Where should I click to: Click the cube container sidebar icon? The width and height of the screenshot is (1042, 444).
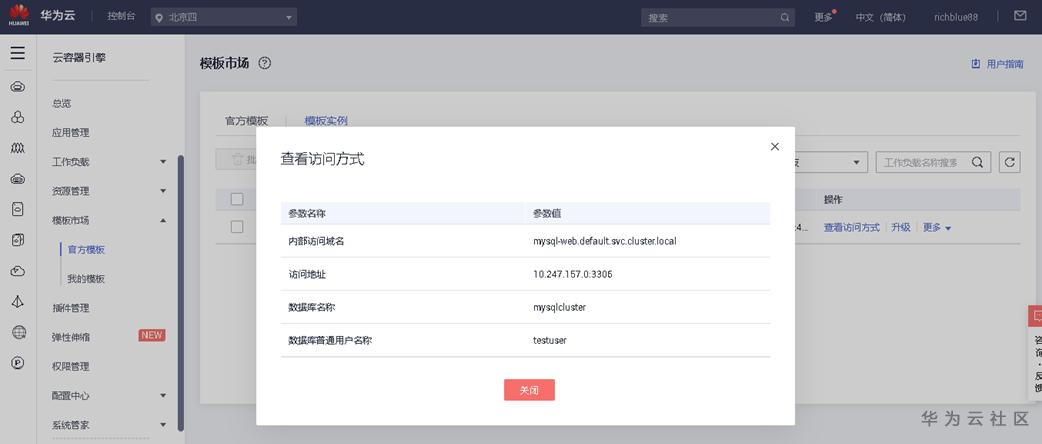pyautogui.click(x=18, y=240)
